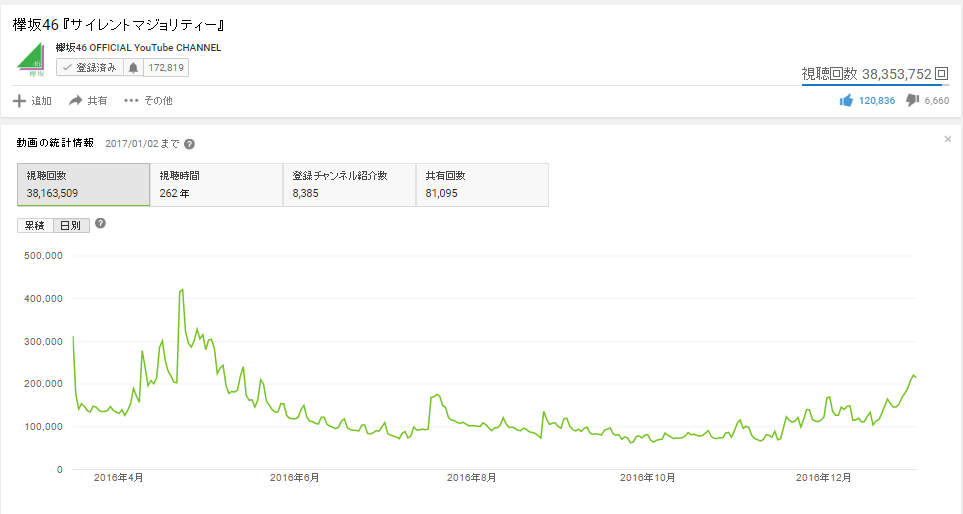Click the notification bell icon
Image resolution: width=963 pixels, height=514 pixels.
[133, 68]
